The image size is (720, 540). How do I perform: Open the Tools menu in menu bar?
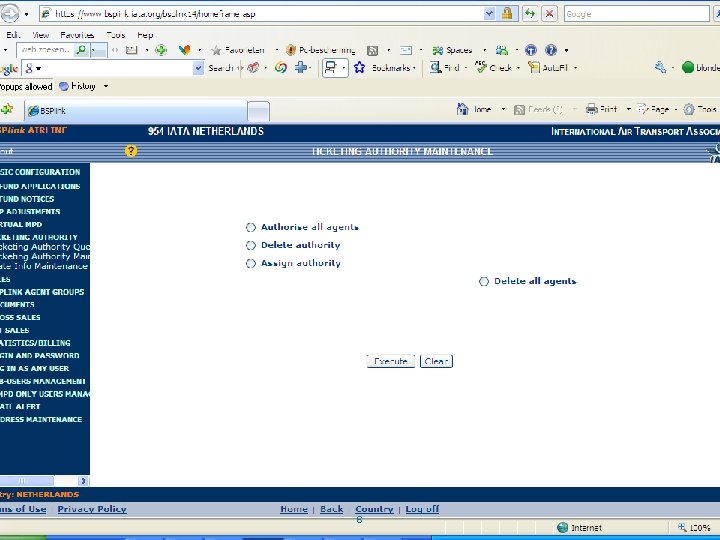tap(116, 35)
